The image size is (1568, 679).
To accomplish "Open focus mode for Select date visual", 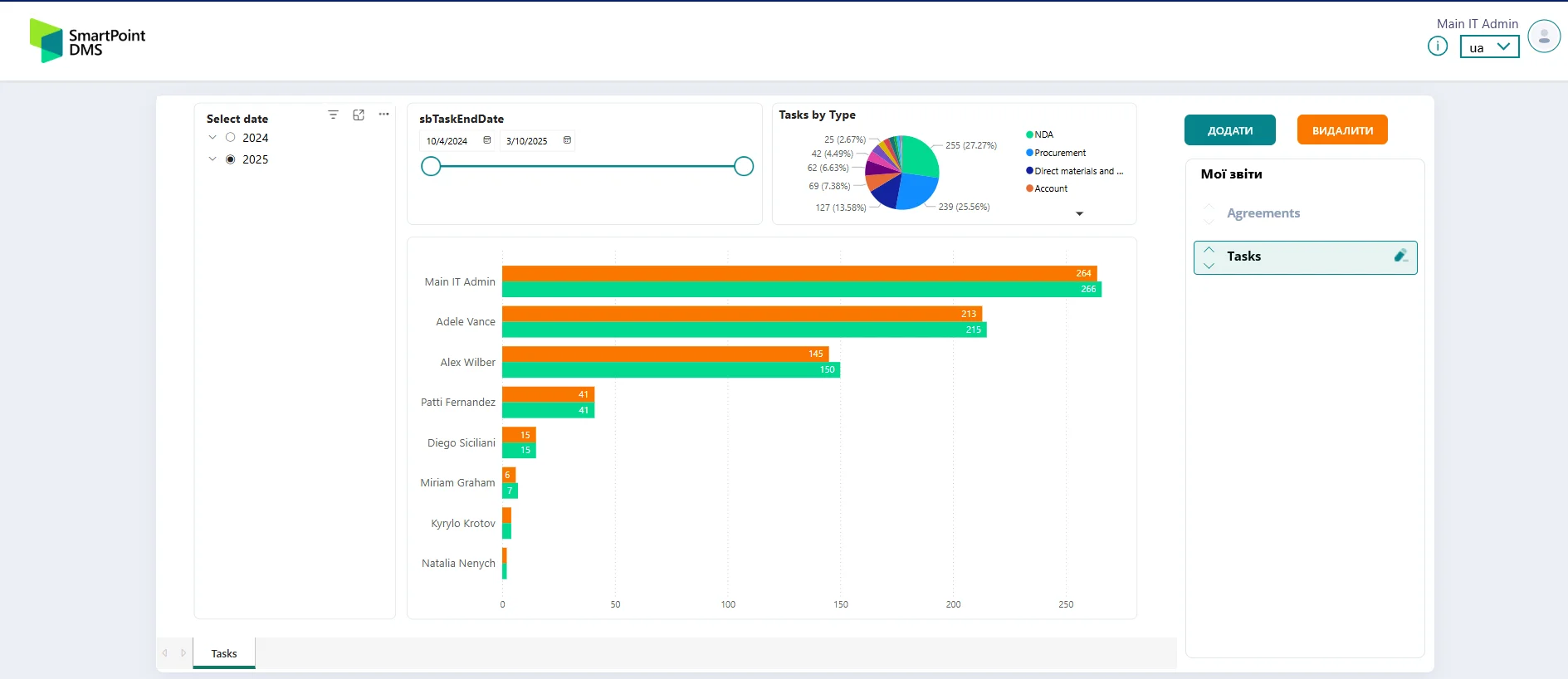I will click(x=359, y=115).
